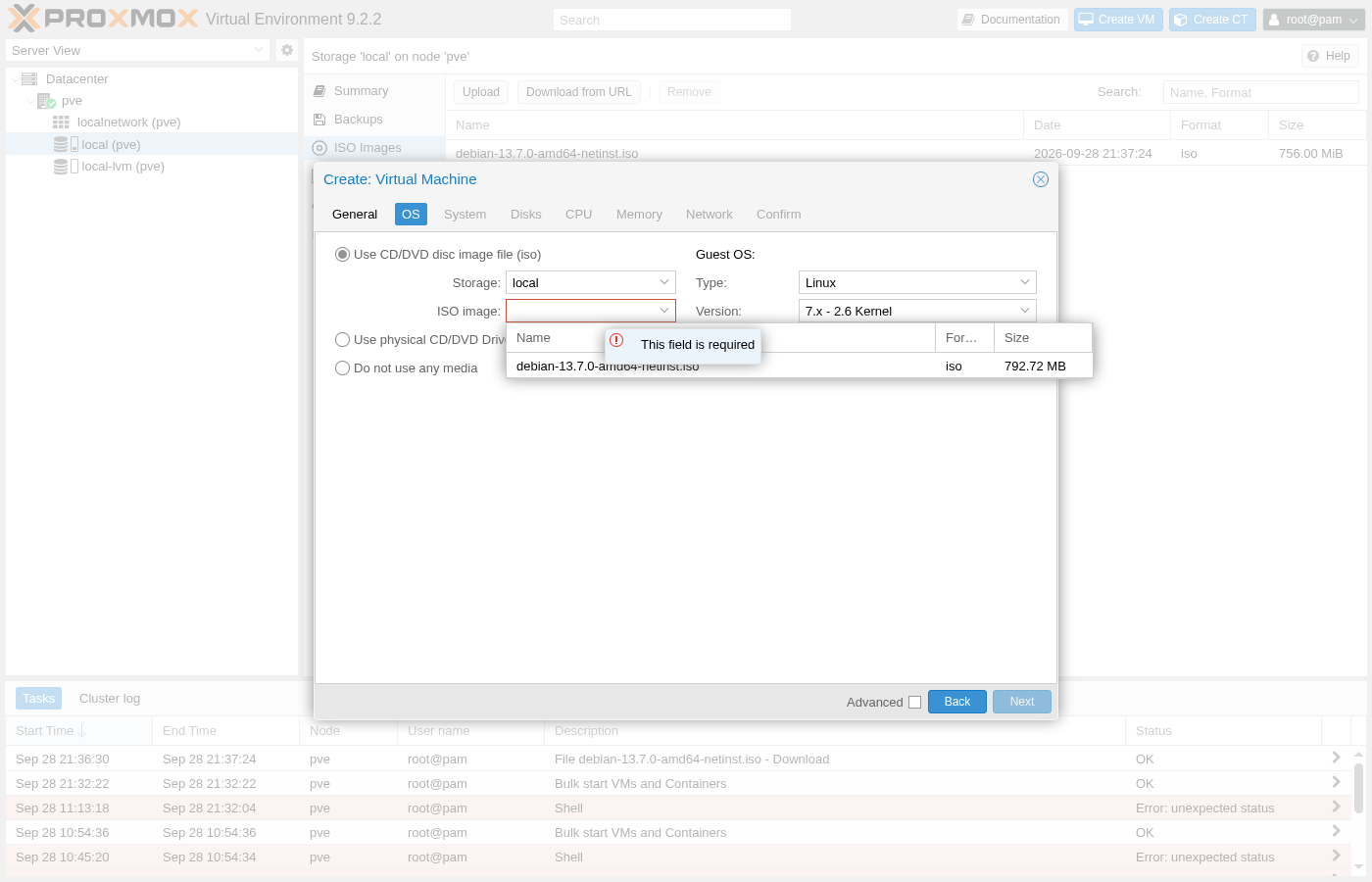This screenshot has height=882, width=1372.
Task: Click the pve node icon
Action: pos(46,101)
